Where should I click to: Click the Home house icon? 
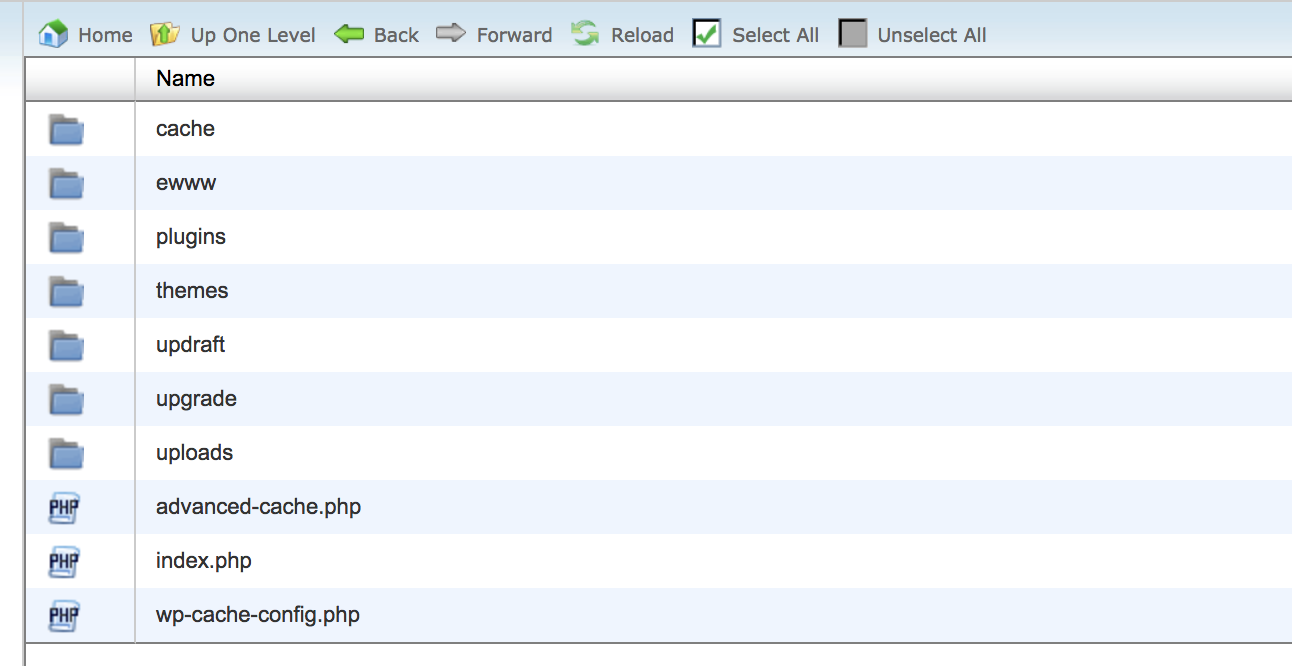(53, 35)
